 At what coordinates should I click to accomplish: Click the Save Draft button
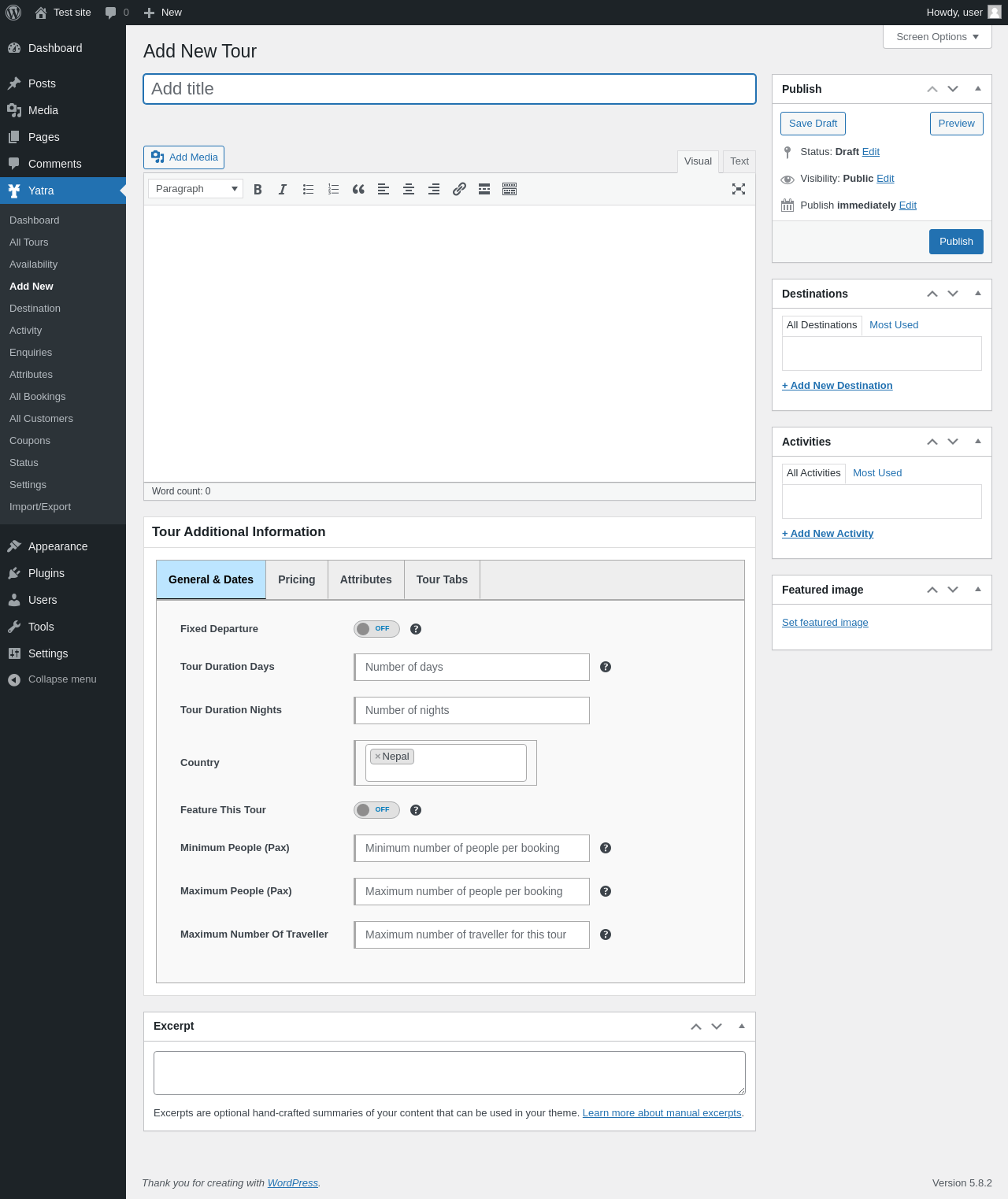[x=813, y=124]
